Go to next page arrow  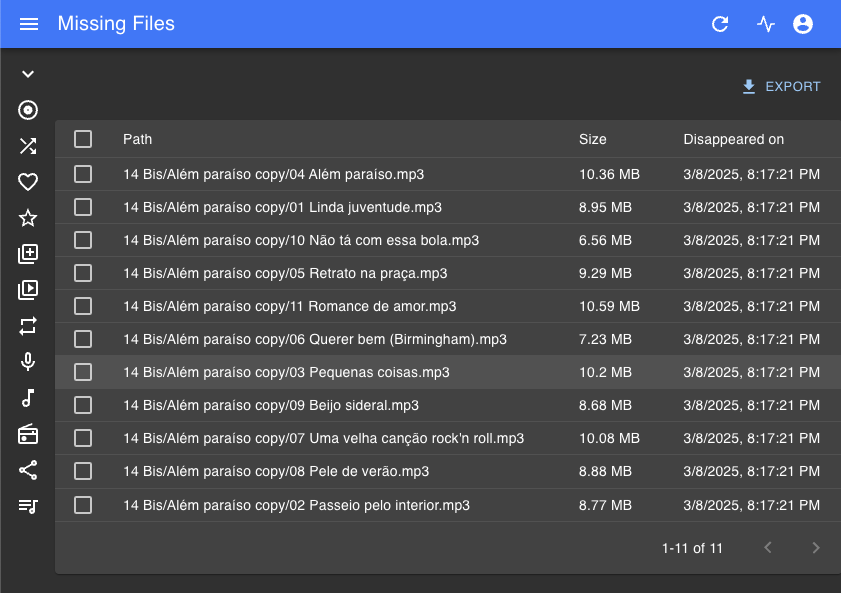(x=815, y=547)
